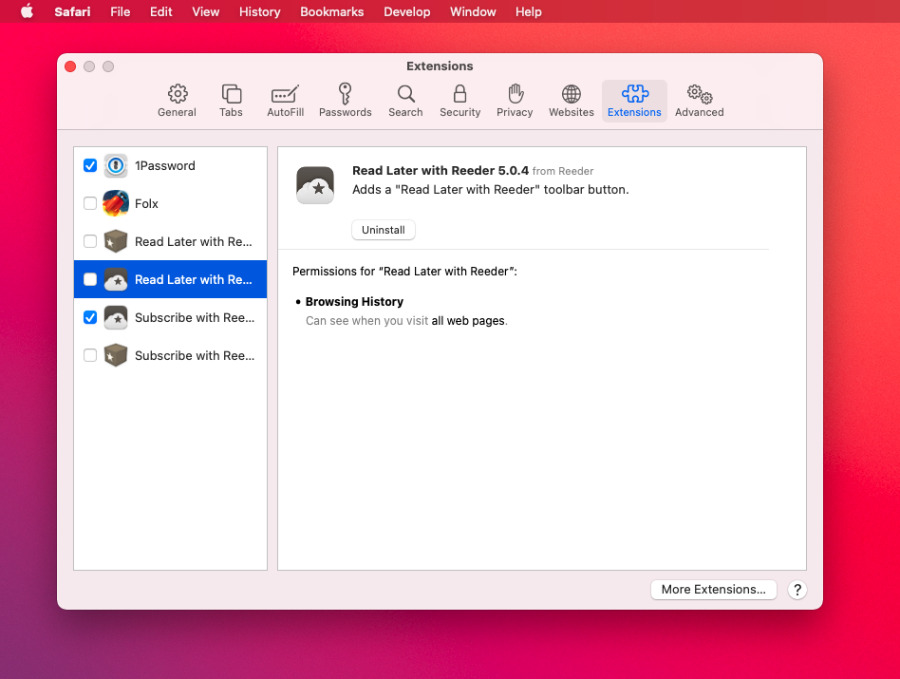Check the last Subscribe with Ree... checkbox
This screenshot has height=679, width=900.
point(90,355)
